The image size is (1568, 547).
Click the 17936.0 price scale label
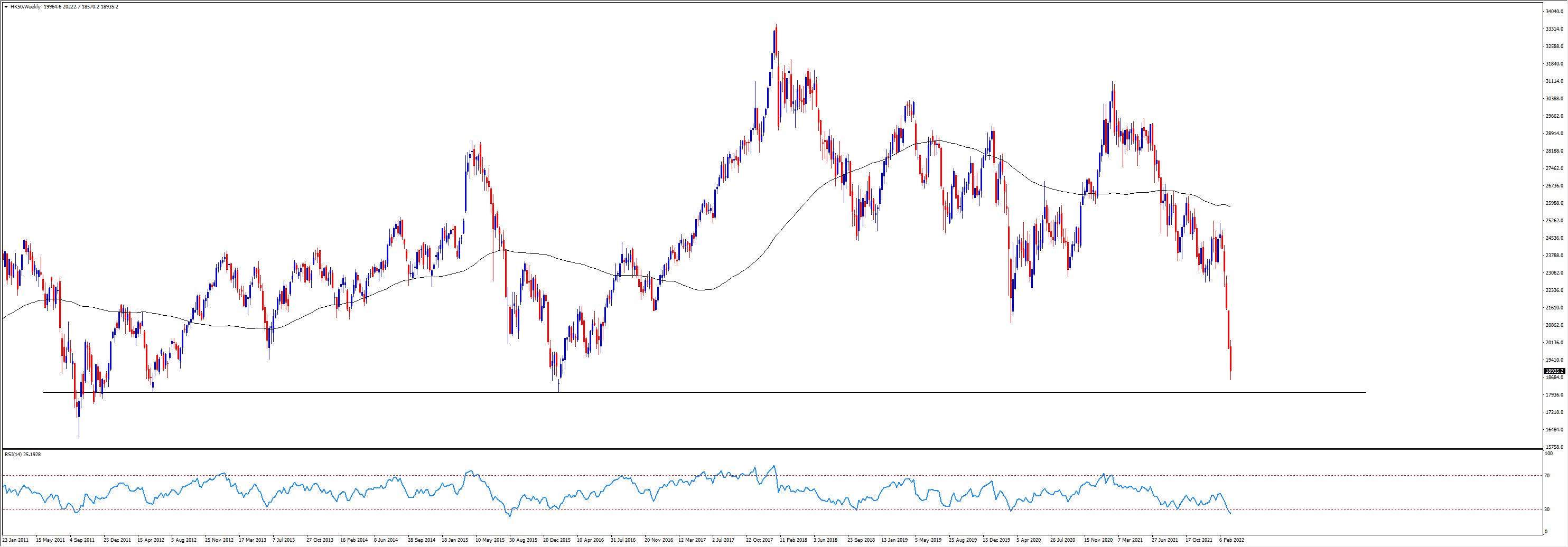coord(1554,395)
